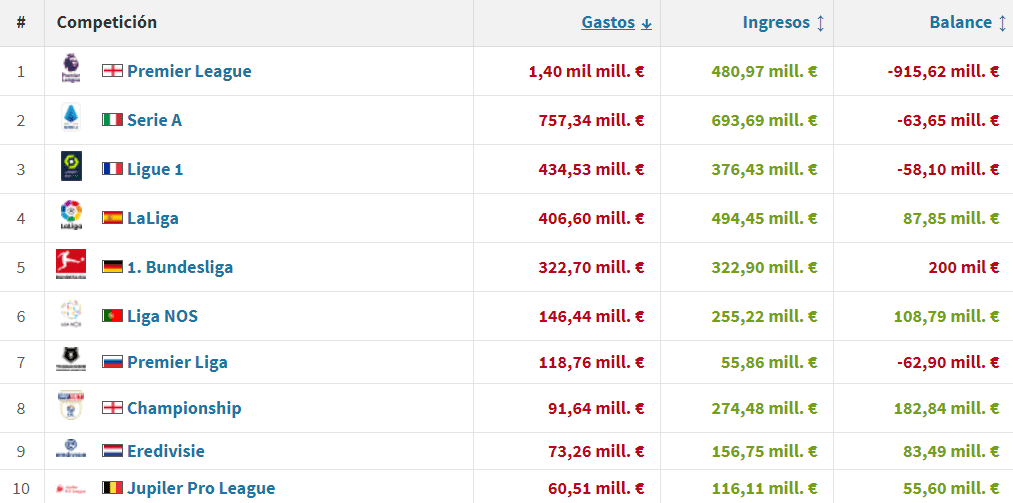1013x503 pixels.
Task: Click the Spanish flag next to LaLiga
Action: 112,218
